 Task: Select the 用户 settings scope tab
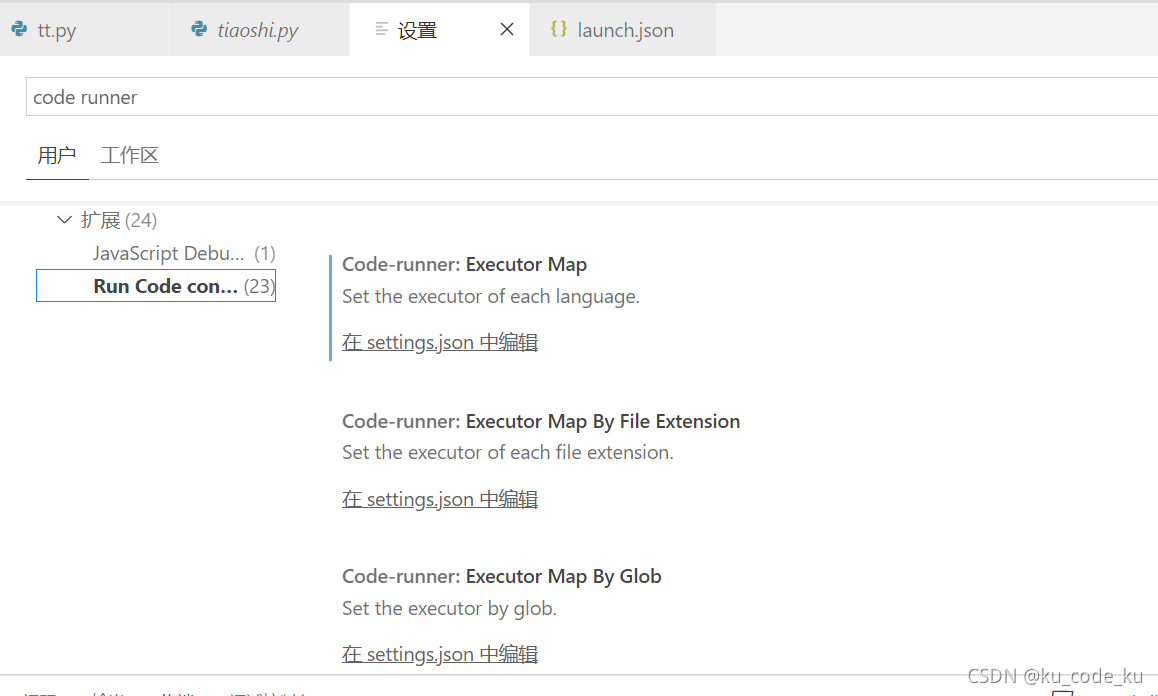click(57, 155)
